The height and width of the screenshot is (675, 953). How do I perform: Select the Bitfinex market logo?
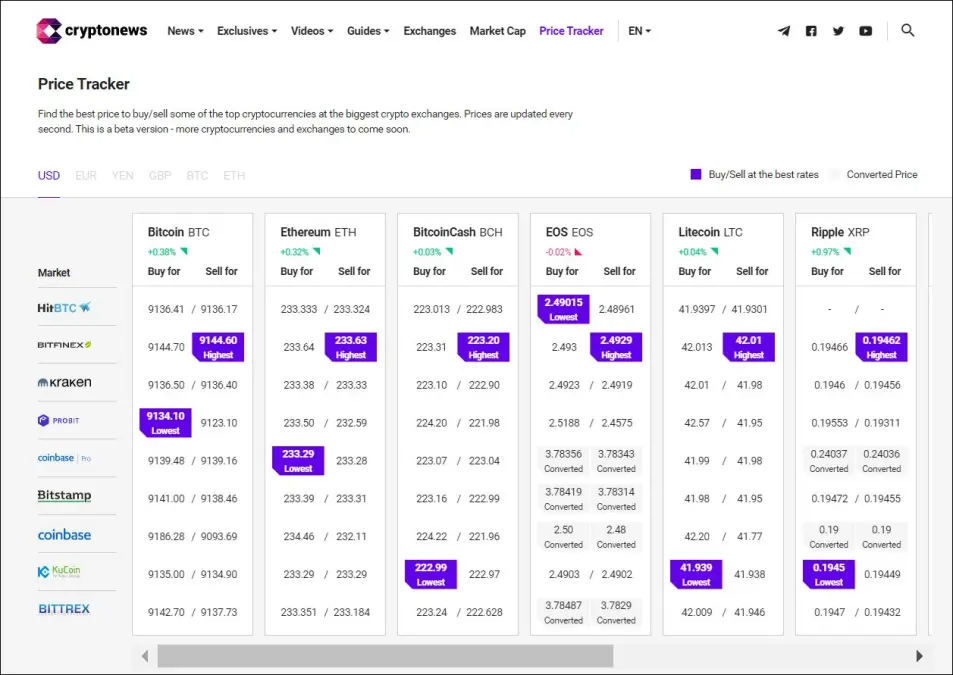pyautogui.click(x=64, y=345)
